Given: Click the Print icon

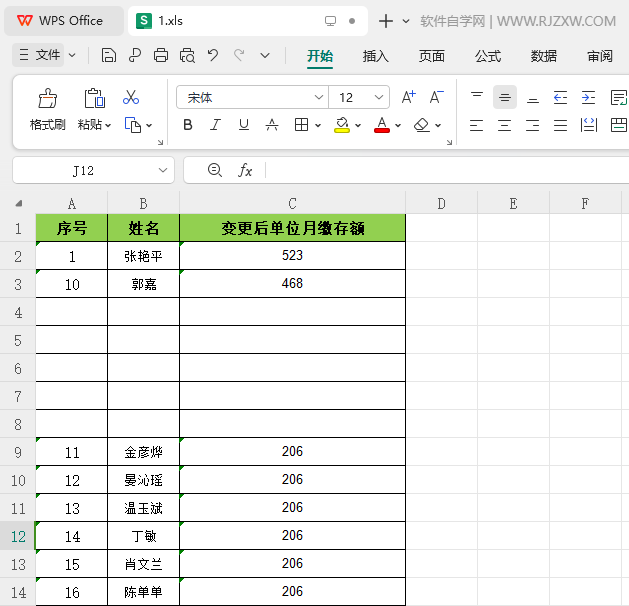Looking at the screenshot, I should coord(161,55).
